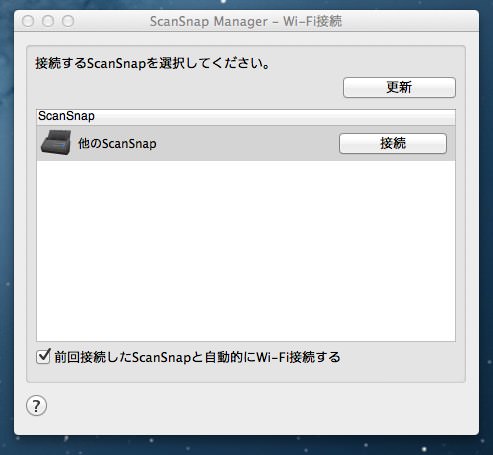Click the ScanSnap Manager – Wi-Fi接続 title text
The image size is (493, 455).
tap(246, 21)
